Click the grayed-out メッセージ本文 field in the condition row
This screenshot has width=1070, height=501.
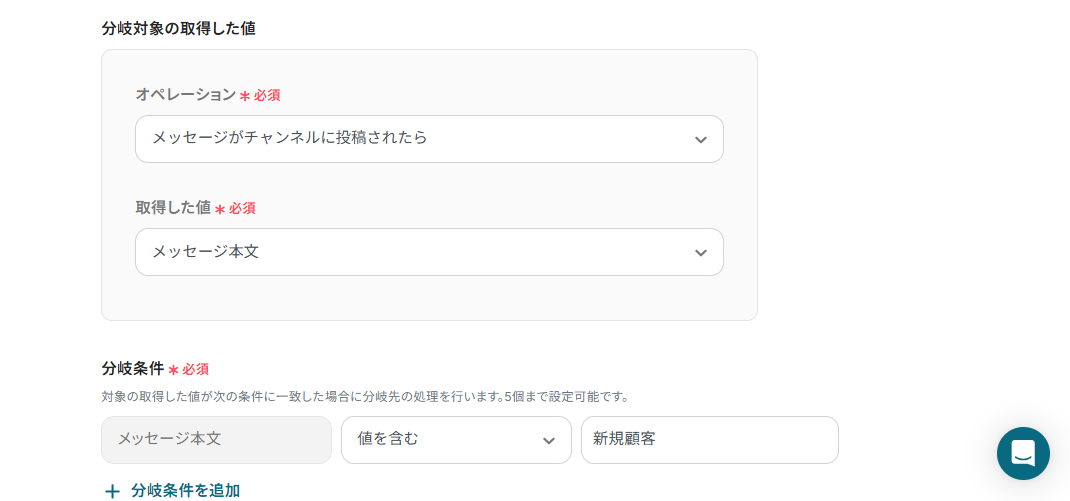216,440
